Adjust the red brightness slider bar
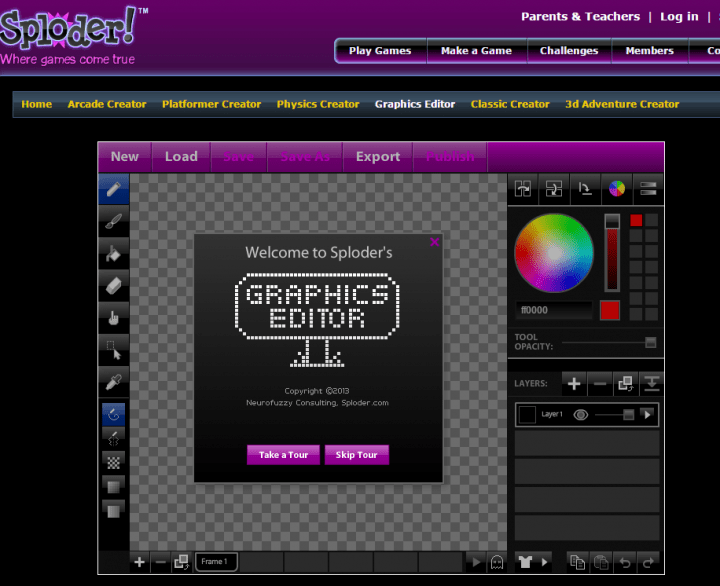Screen dimensions: 720x586 pyautogui.click(x=612, y=253)
